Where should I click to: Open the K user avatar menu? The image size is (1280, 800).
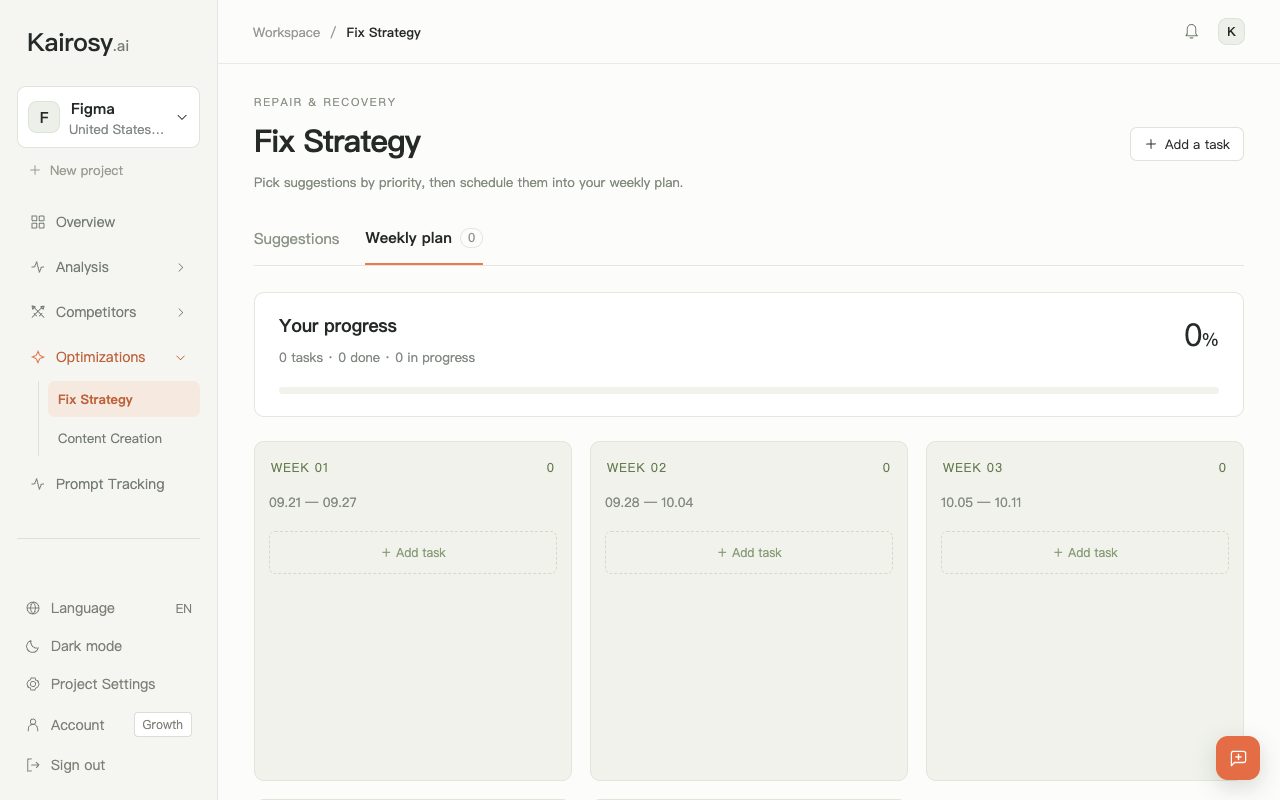1231,32
